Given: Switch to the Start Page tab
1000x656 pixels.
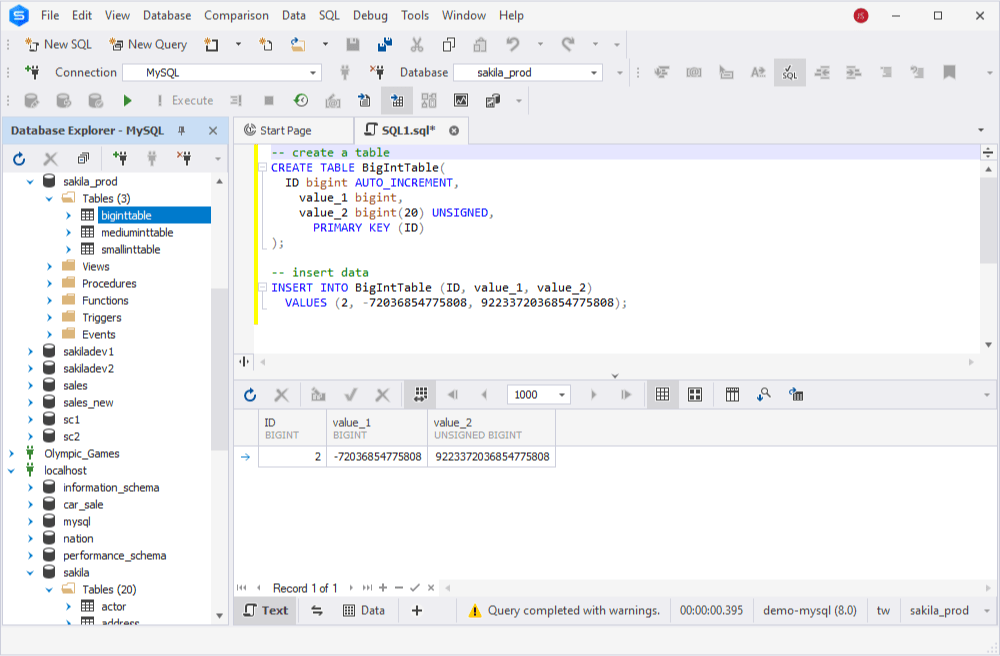Looking at the screenshot, I should 285,130.
